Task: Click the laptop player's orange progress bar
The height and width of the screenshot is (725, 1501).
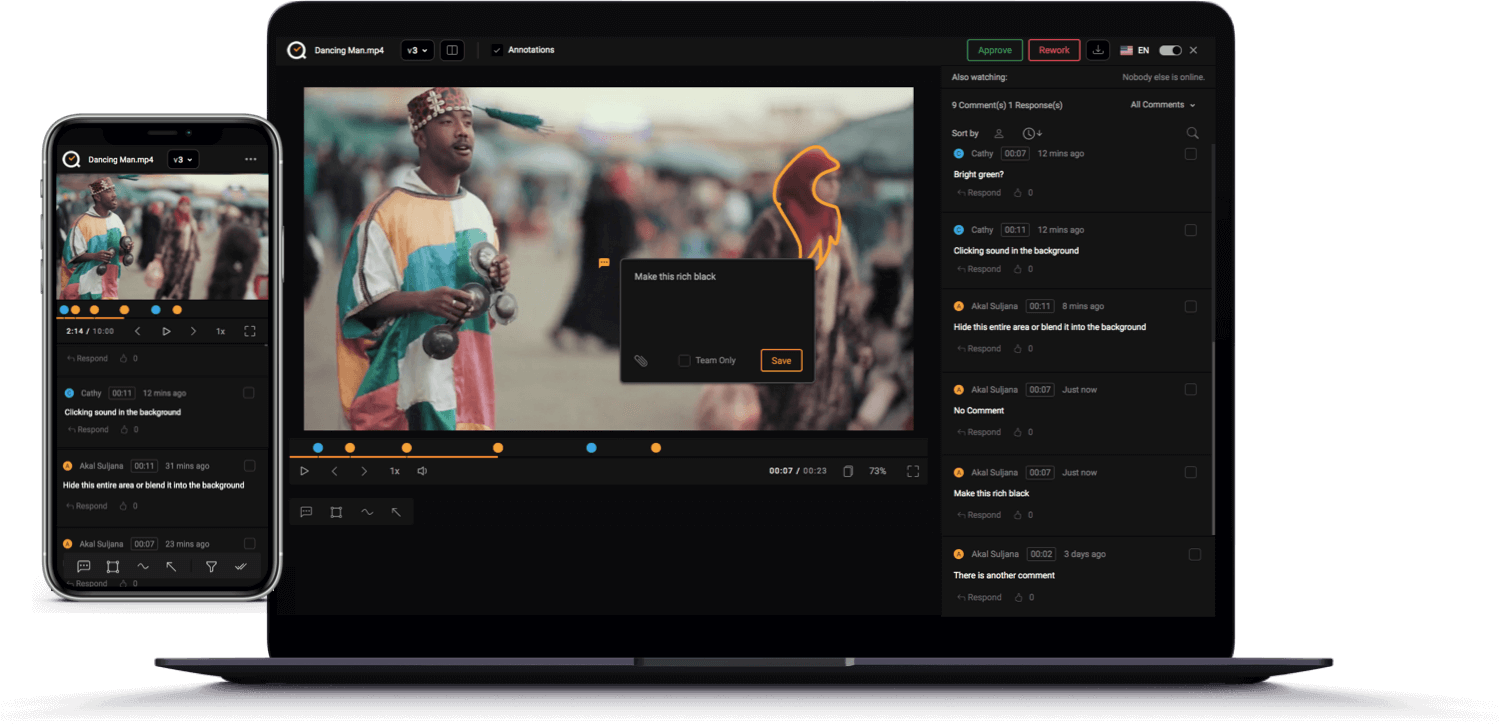Action: (394, 457)
